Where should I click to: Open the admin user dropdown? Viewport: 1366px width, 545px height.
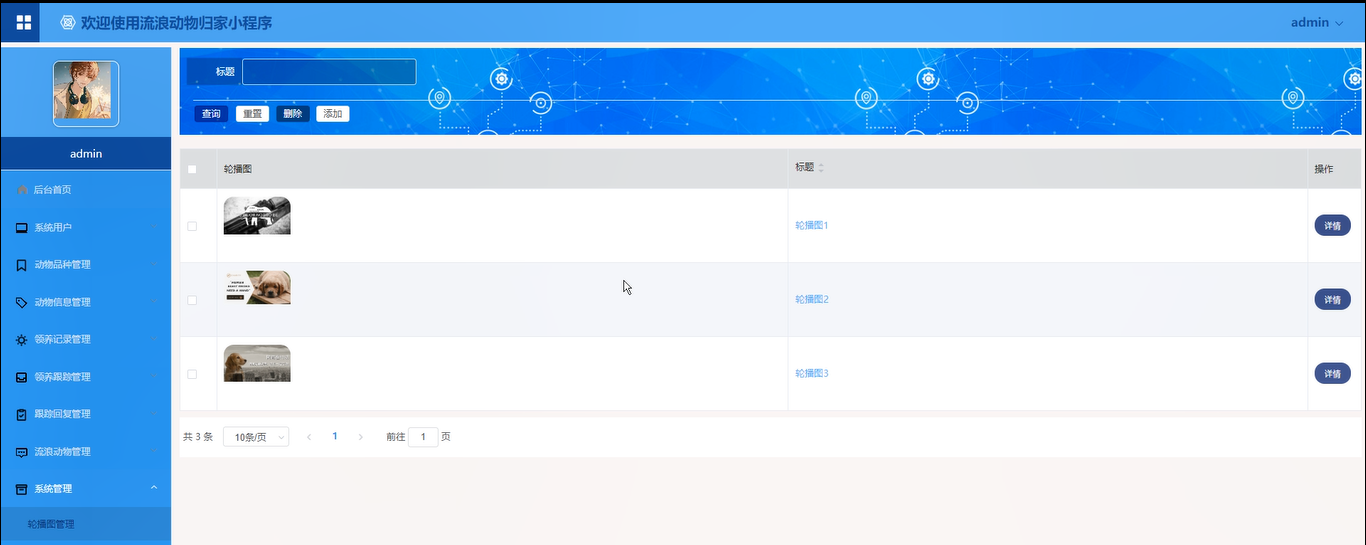(1316, 22)
